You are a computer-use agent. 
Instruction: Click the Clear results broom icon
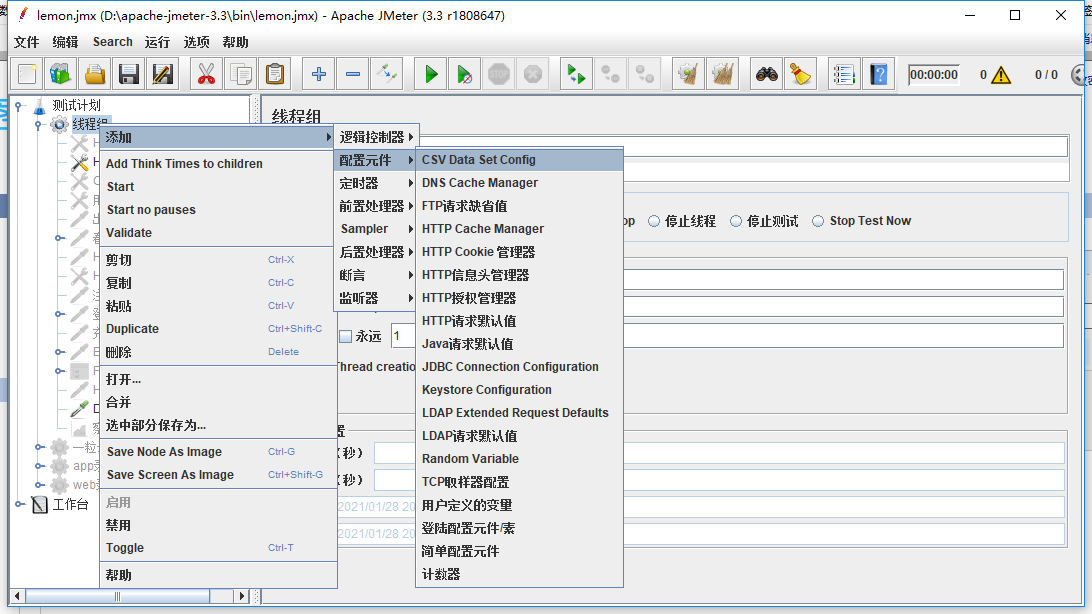tap(688, 74)
